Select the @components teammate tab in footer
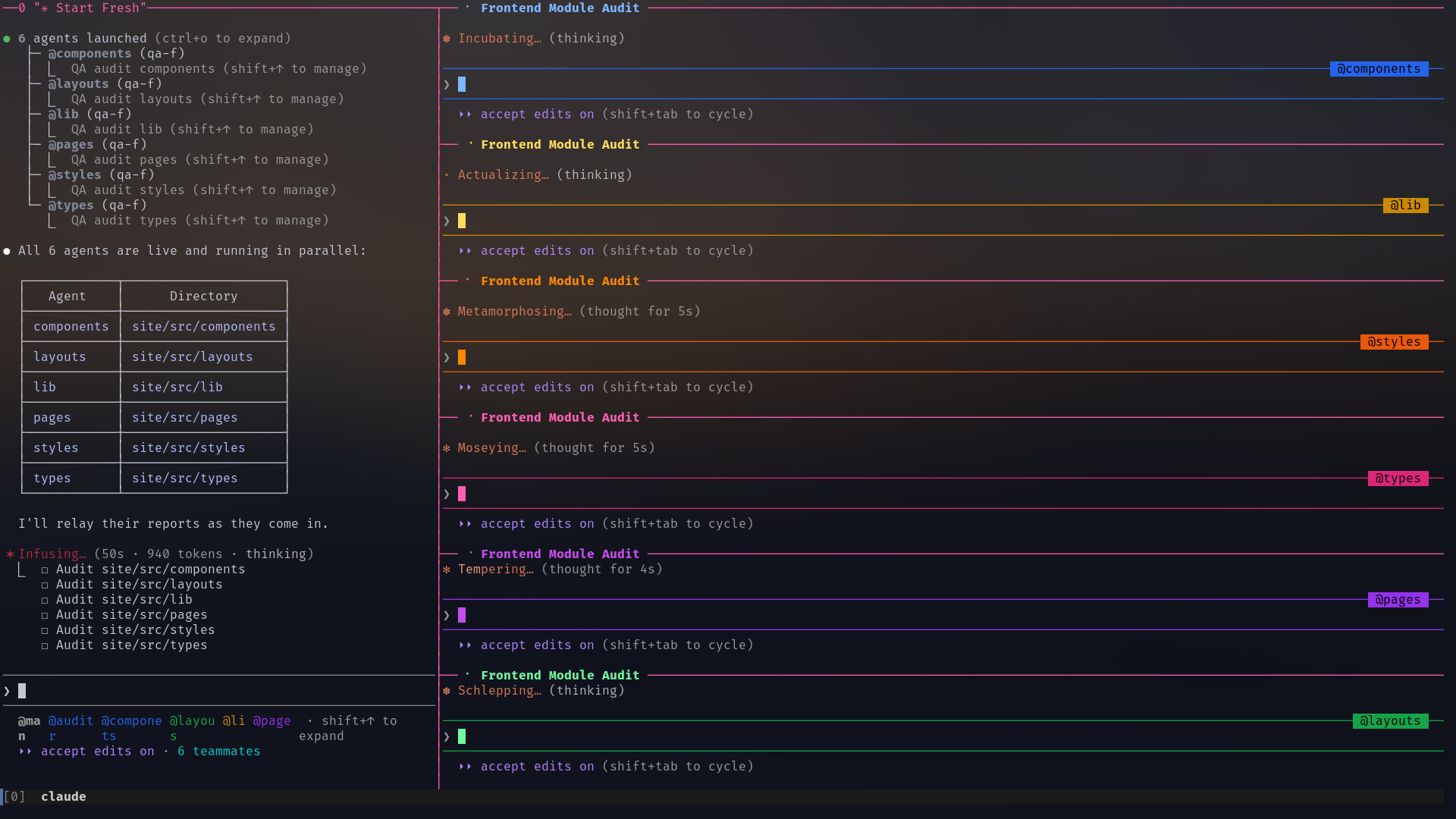This screenshot has height=819, width=1456. click(x=131, y=728)
